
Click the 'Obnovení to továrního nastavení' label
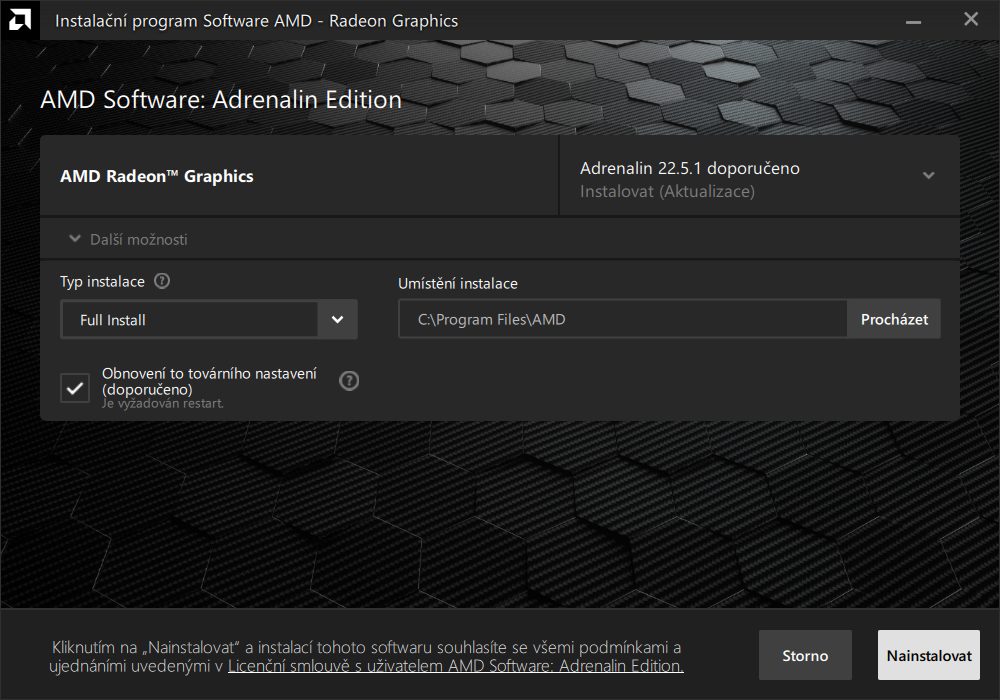point(209,380)
